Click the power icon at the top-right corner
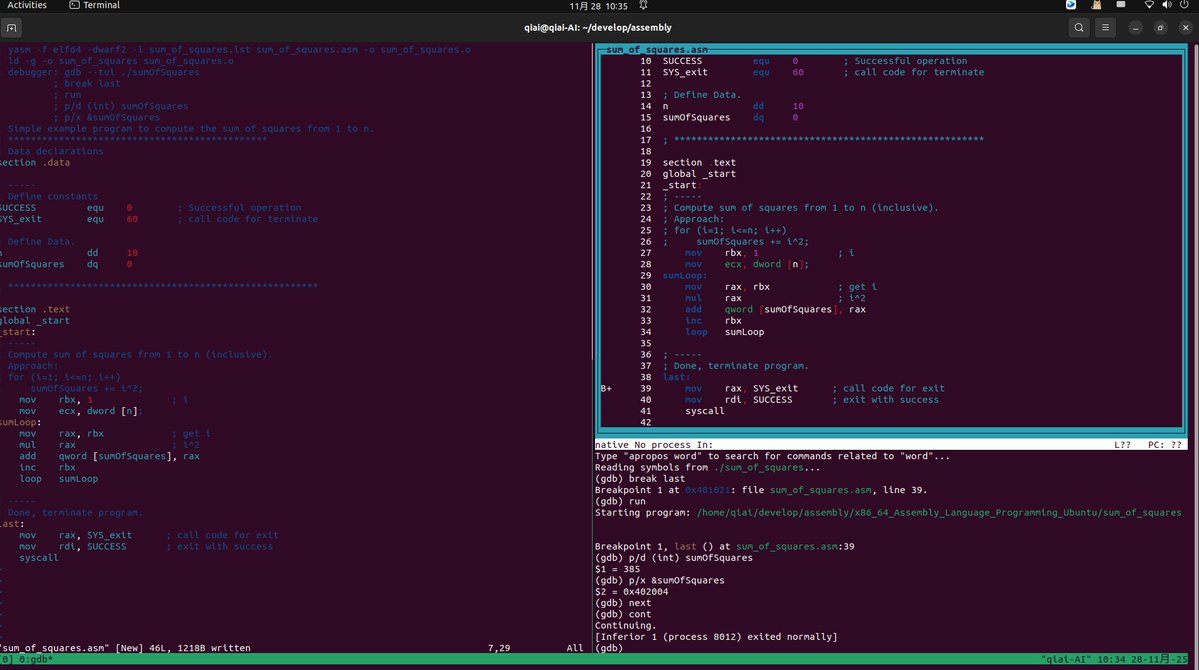 (x=1185, y=5)
